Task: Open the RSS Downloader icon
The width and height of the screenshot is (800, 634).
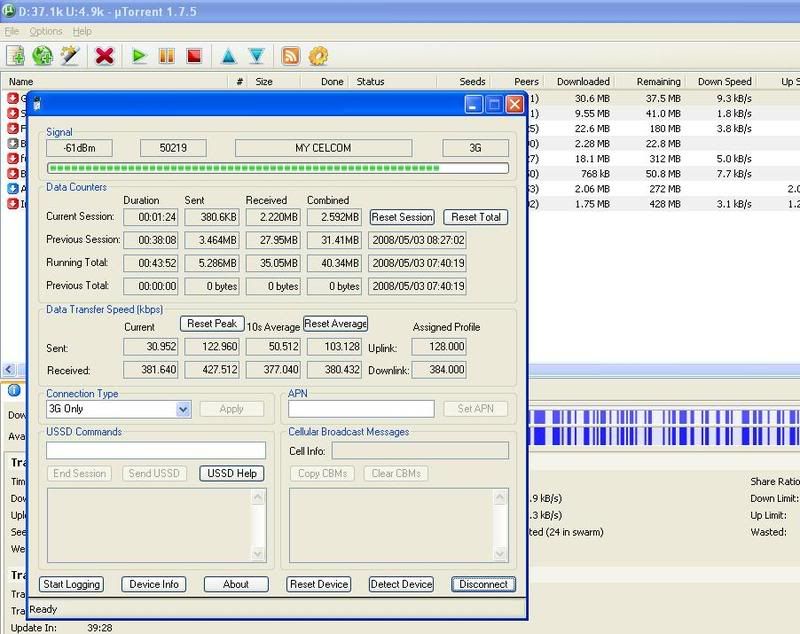Action: [x=291, y=56]
